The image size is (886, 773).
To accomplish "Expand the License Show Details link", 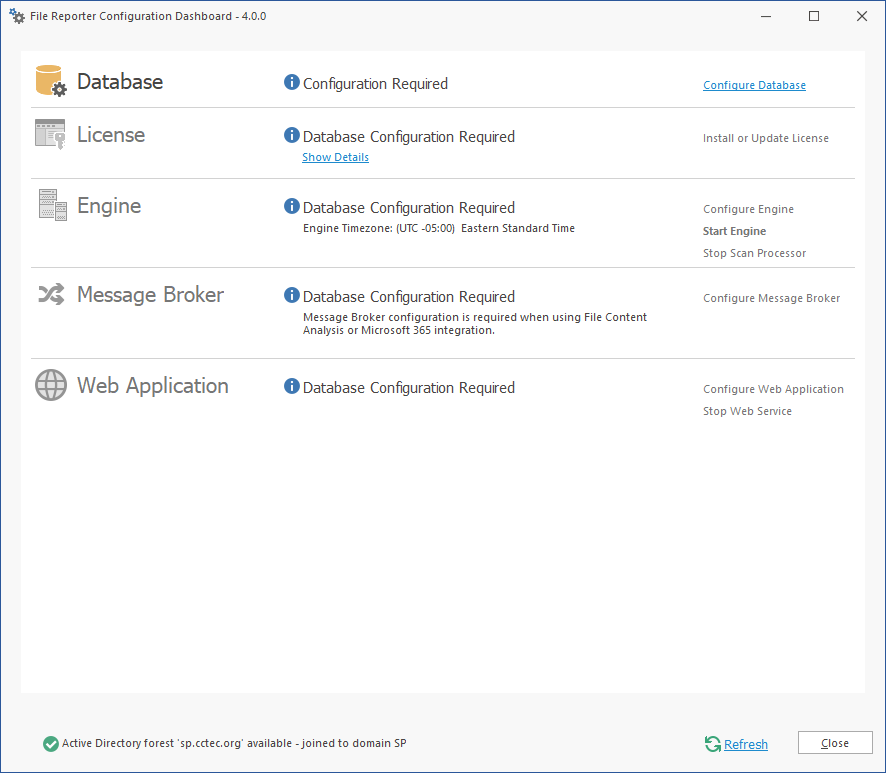I will click(x=335, y=157).
